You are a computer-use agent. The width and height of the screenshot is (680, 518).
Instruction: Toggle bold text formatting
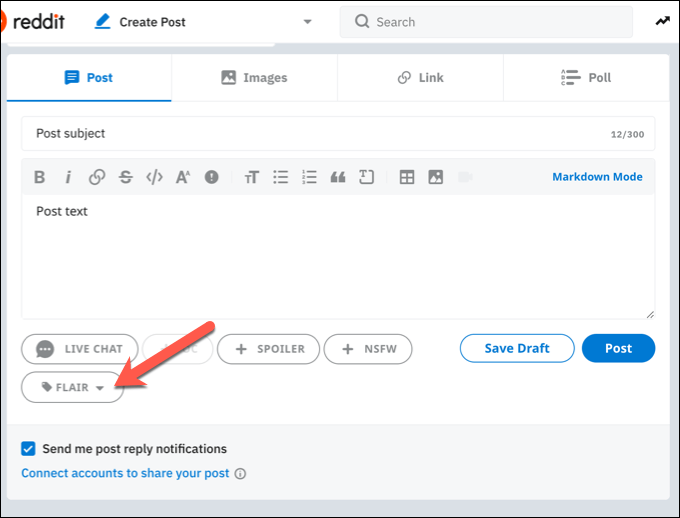click(40, 177)
